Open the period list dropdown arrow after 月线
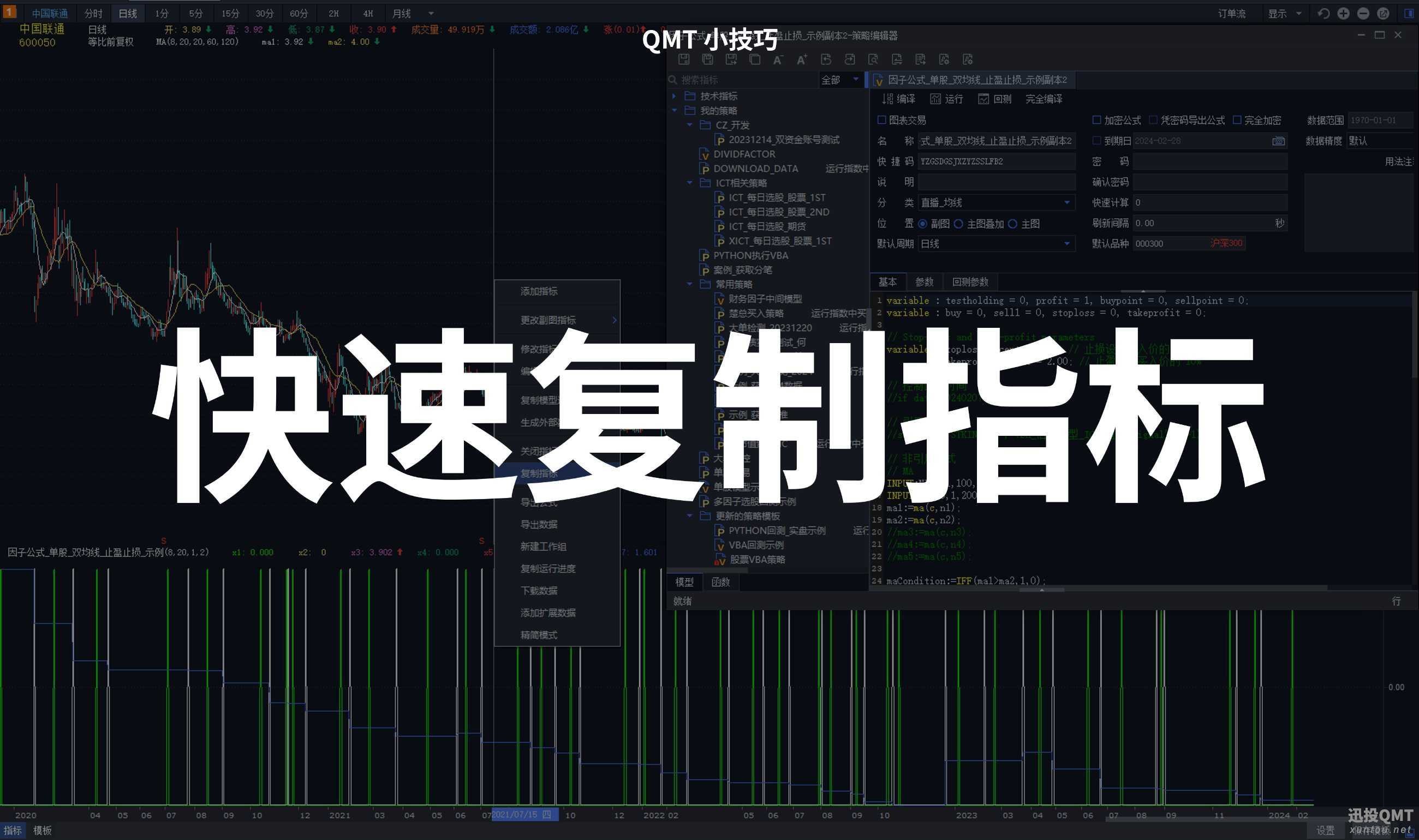The width and height of the screenshot is (1419, 840). point(431,13)
